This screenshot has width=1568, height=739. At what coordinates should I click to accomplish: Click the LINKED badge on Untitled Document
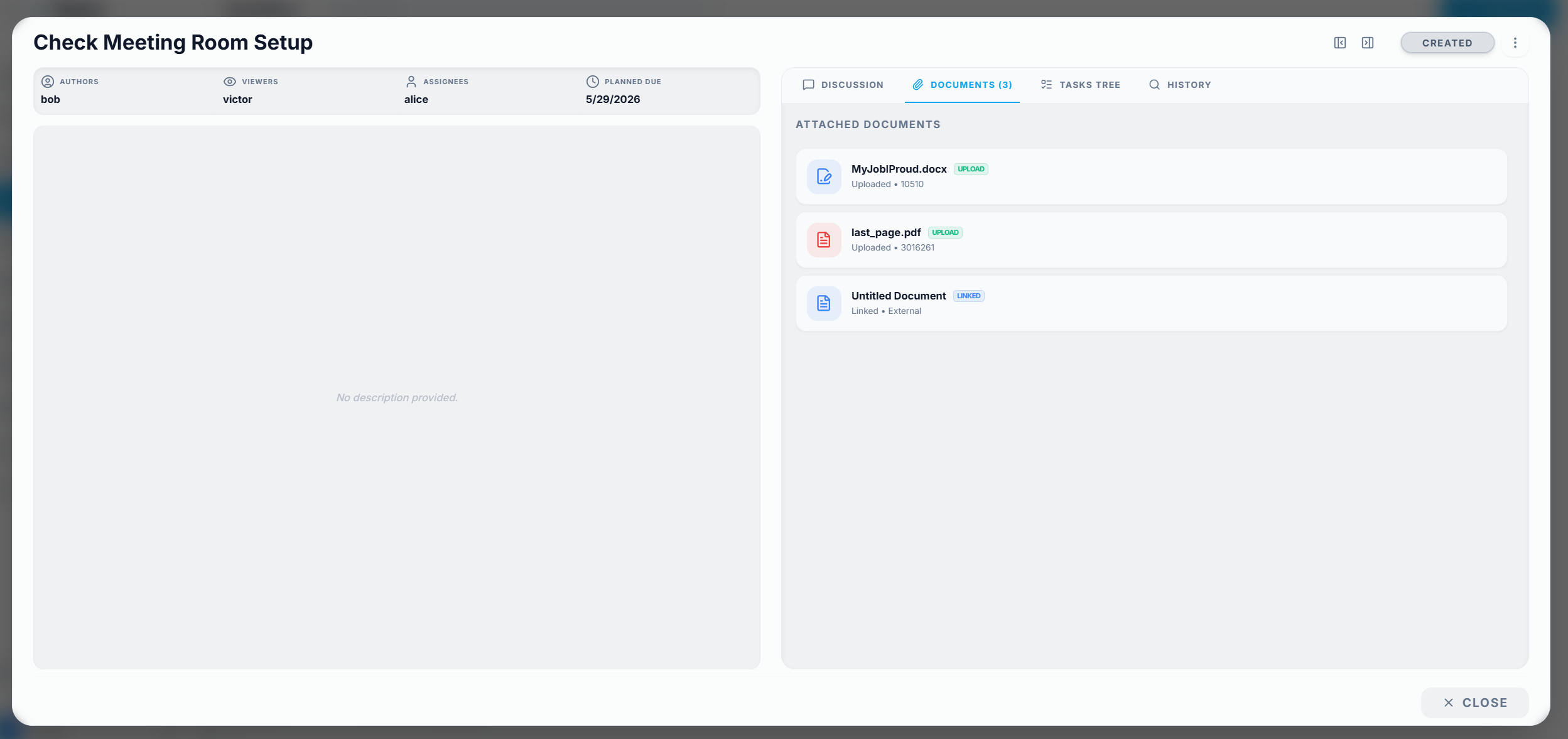969,296
